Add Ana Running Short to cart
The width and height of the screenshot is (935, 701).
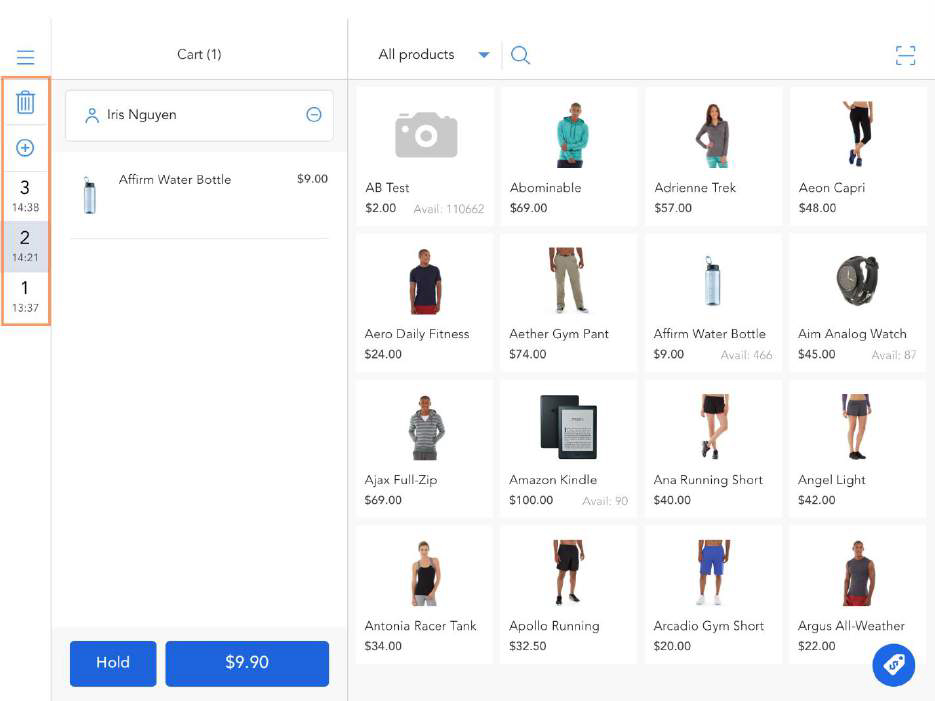coord(713,449)
